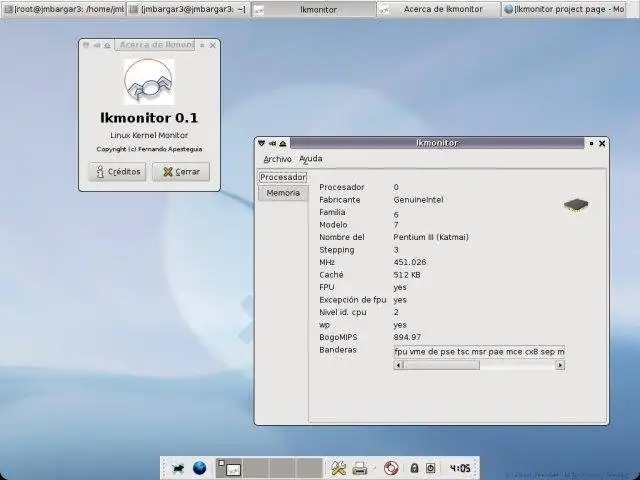Click the Excepción de fpu label
The height and width of the screenshot is (480, 640).
pos(353,300)
